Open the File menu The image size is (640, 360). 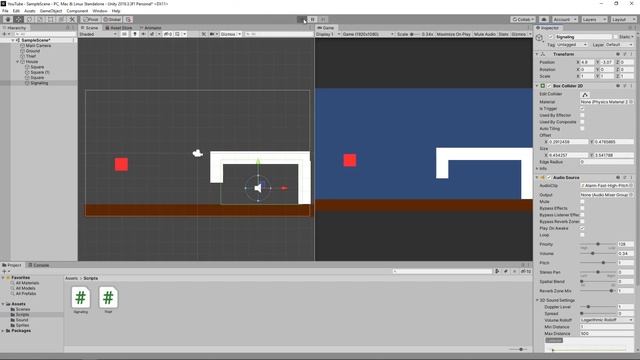5,11
